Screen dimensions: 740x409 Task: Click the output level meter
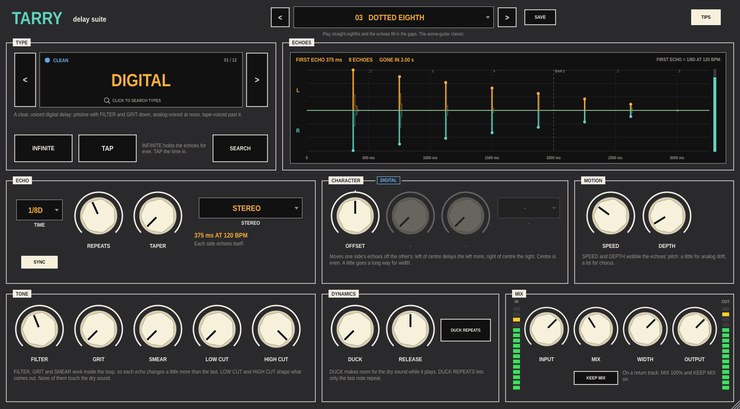tap(725, 348)
